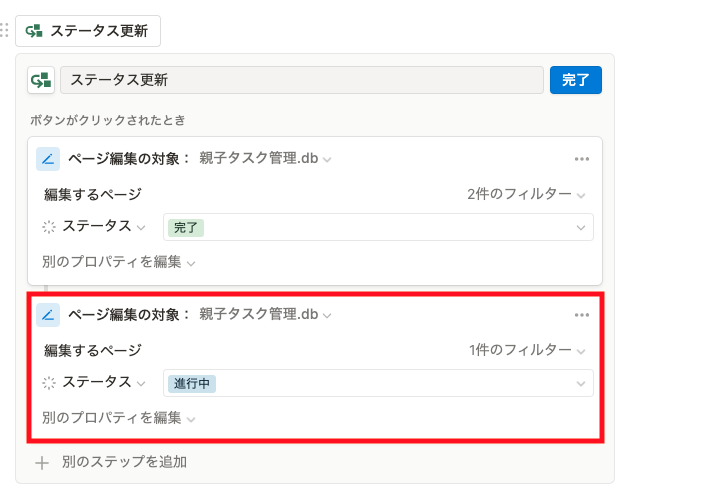
Task: Click the status spinner icon in first step
Action: [x=49, y=227]
